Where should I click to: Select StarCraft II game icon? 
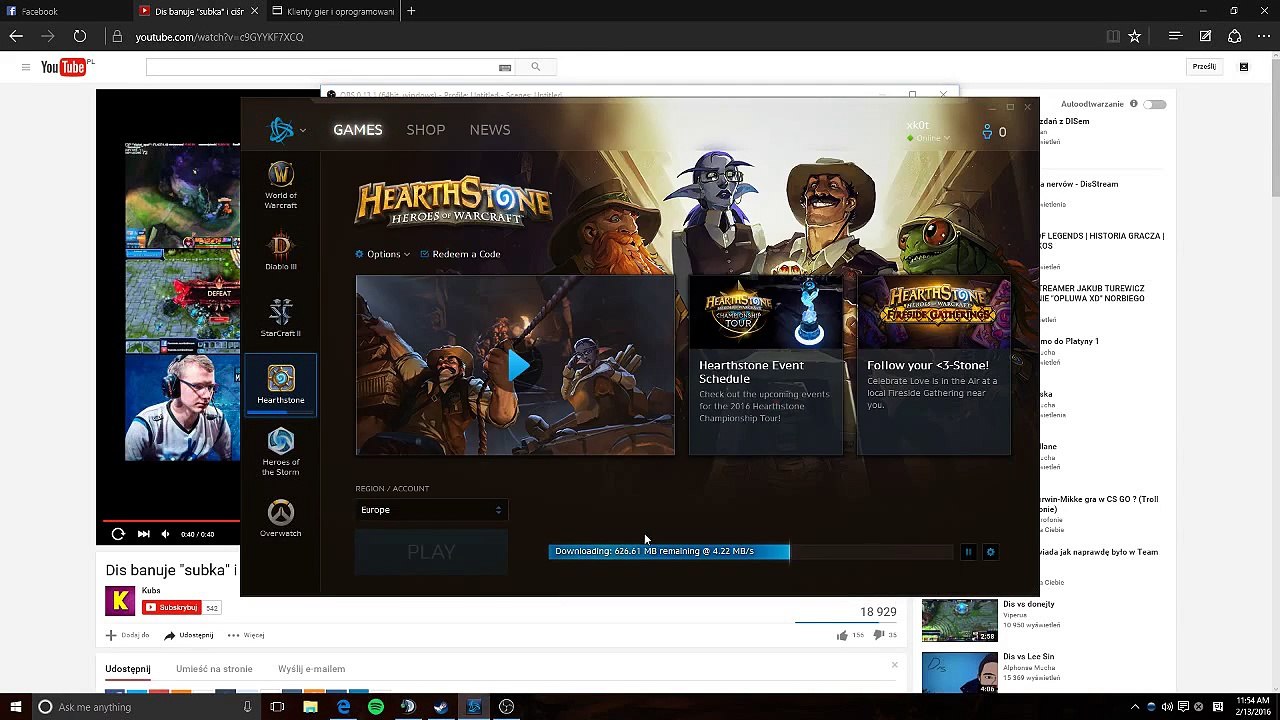pos(281,318)
